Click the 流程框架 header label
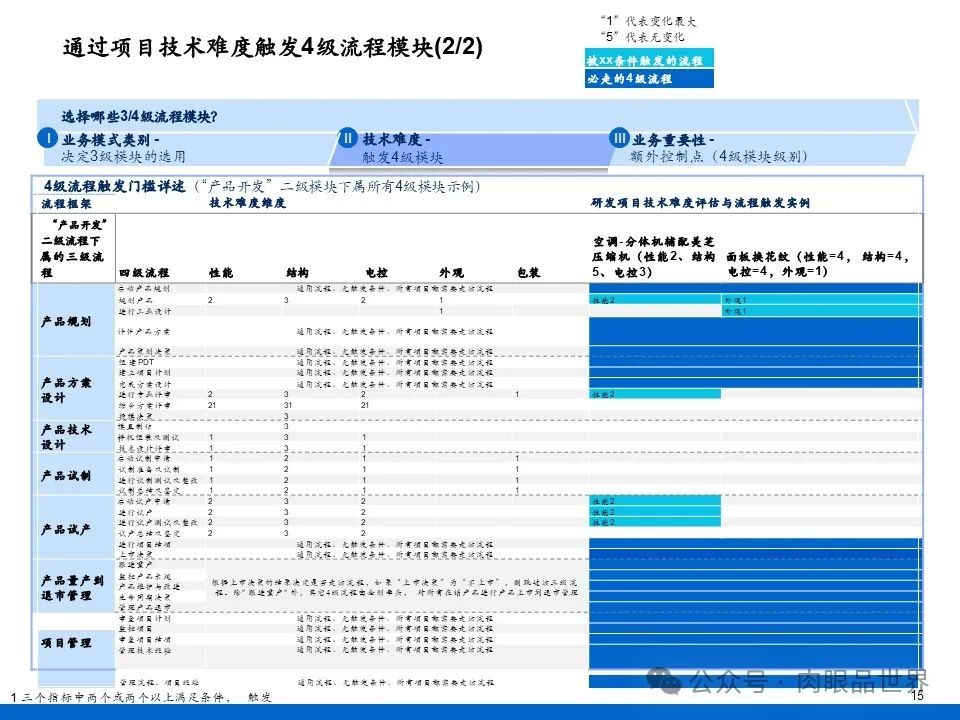Screen dimensions: 960x720 click(66, 204)
